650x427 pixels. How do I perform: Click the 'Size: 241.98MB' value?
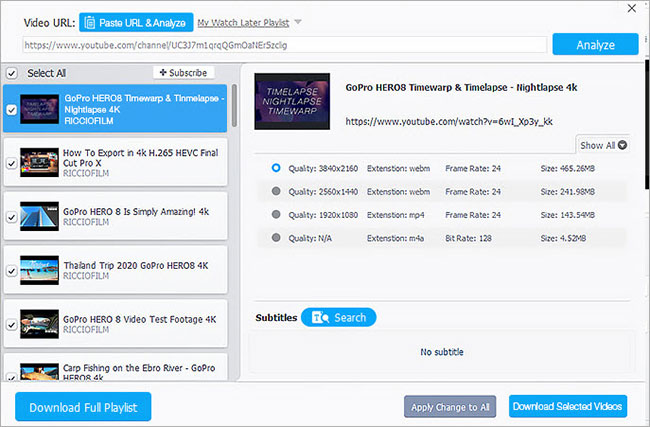pos(568,192)
